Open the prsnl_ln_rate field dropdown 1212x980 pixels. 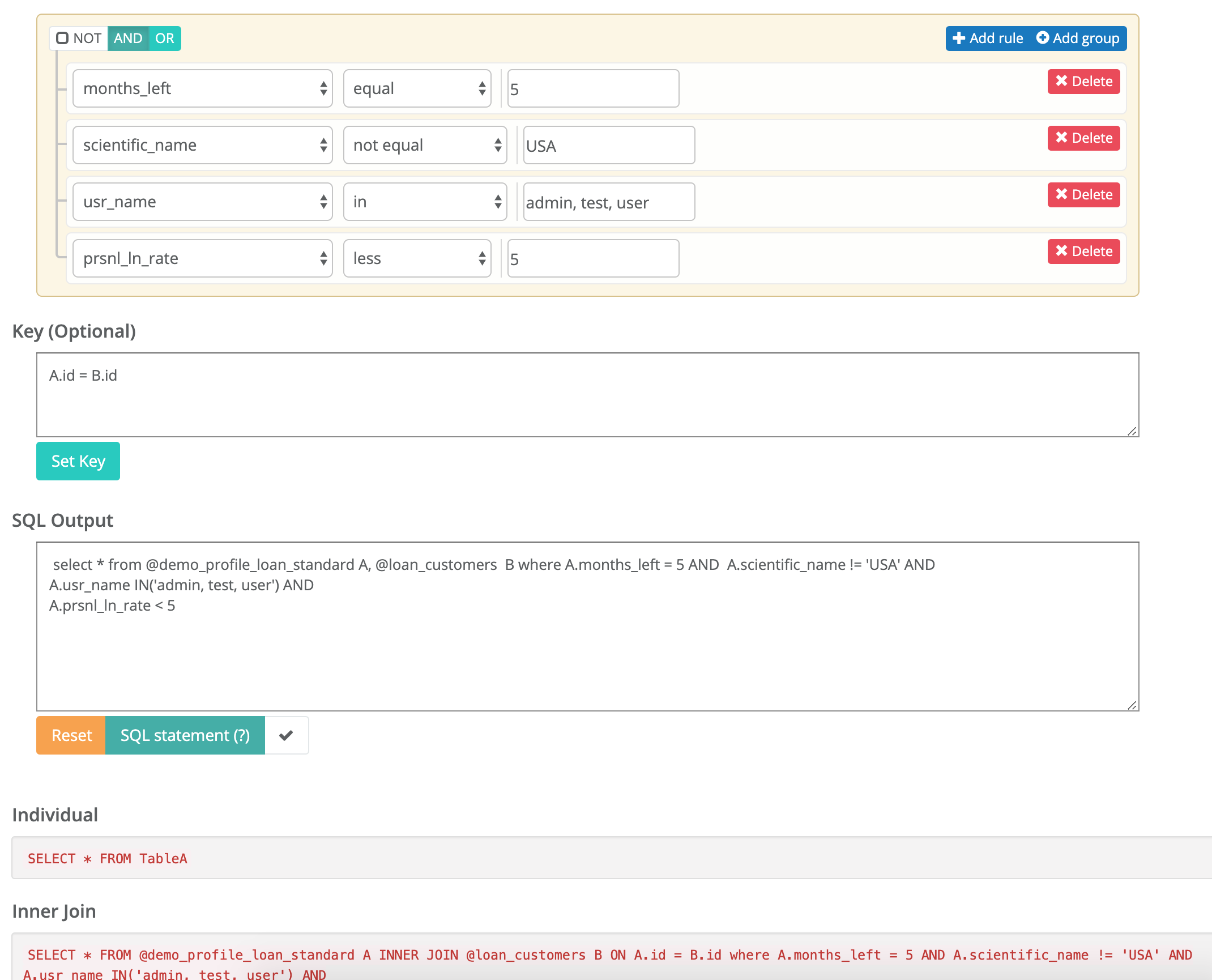tap(203, 258)
